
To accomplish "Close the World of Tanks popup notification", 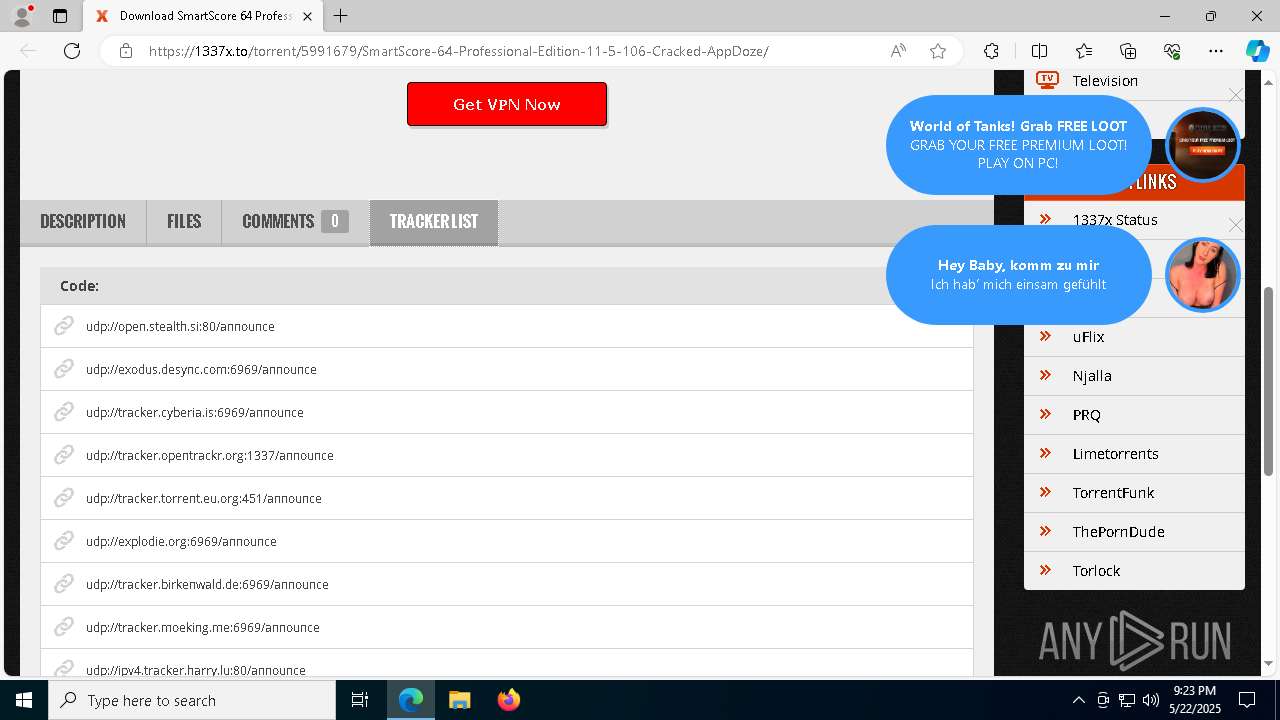I will (1236, 95).
